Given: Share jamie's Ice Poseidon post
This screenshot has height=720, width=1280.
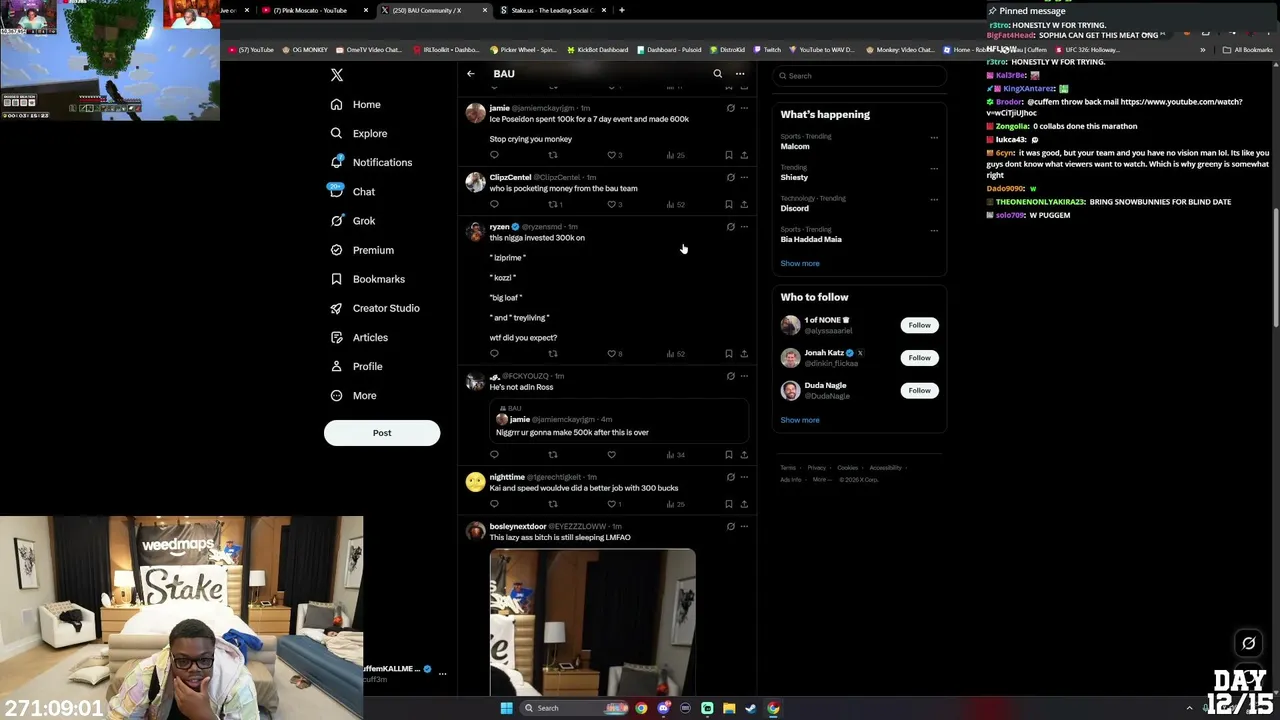Looking at the screenshot, I should click(744, 155).
